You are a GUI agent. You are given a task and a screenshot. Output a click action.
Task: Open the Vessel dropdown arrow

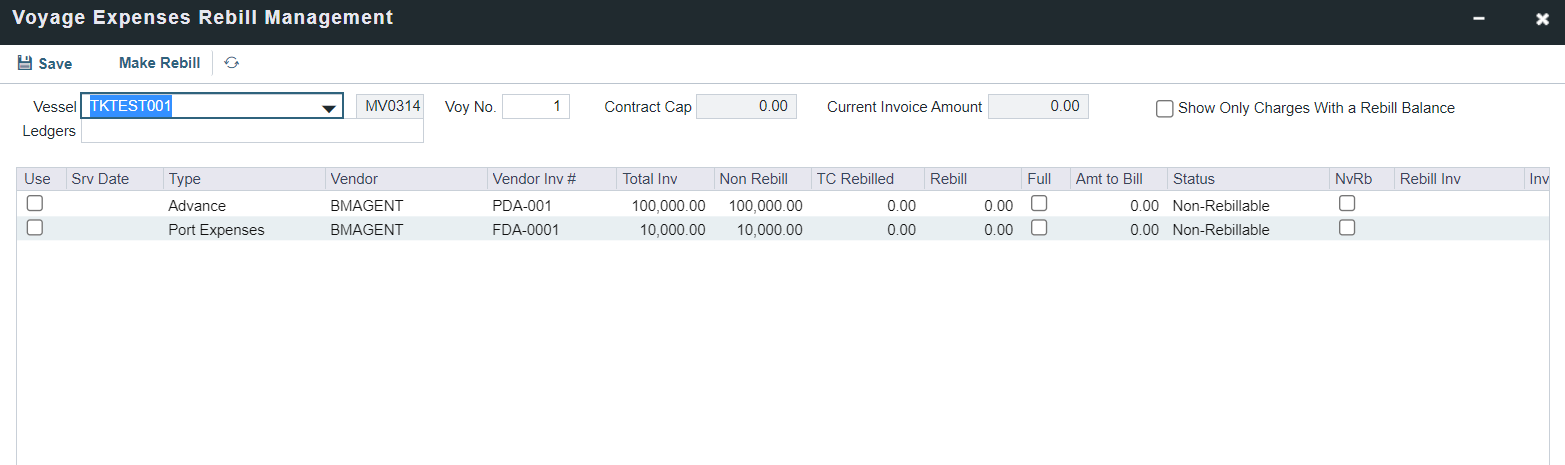click(x=327, y=108)
